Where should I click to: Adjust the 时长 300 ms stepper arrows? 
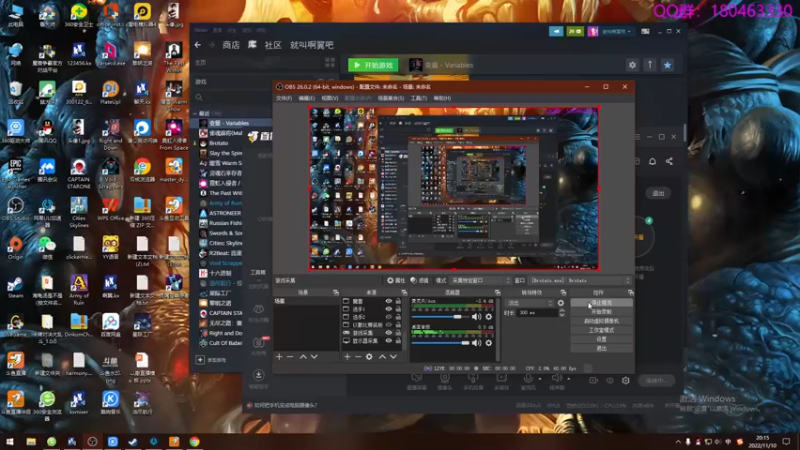pyautogui.click(x=562, y=312)
